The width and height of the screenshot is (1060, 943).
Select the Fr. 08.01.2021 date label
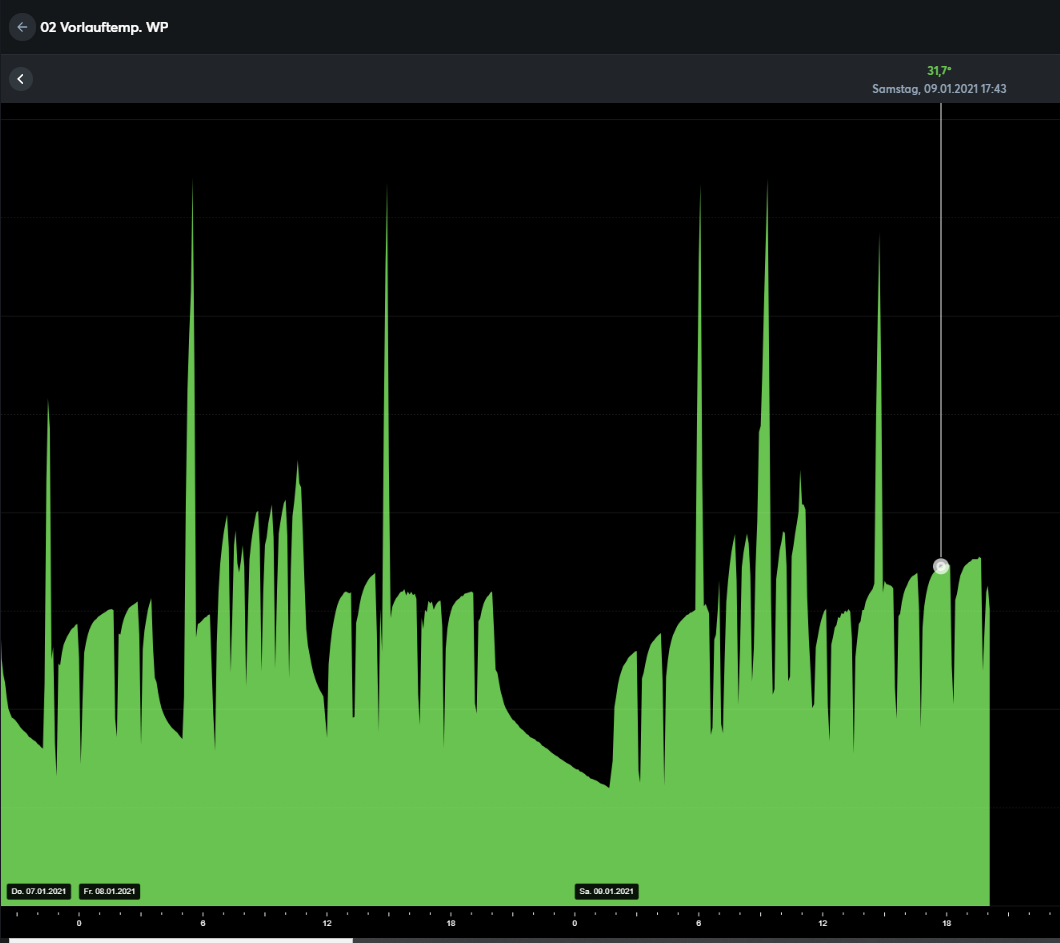point(110,891)
